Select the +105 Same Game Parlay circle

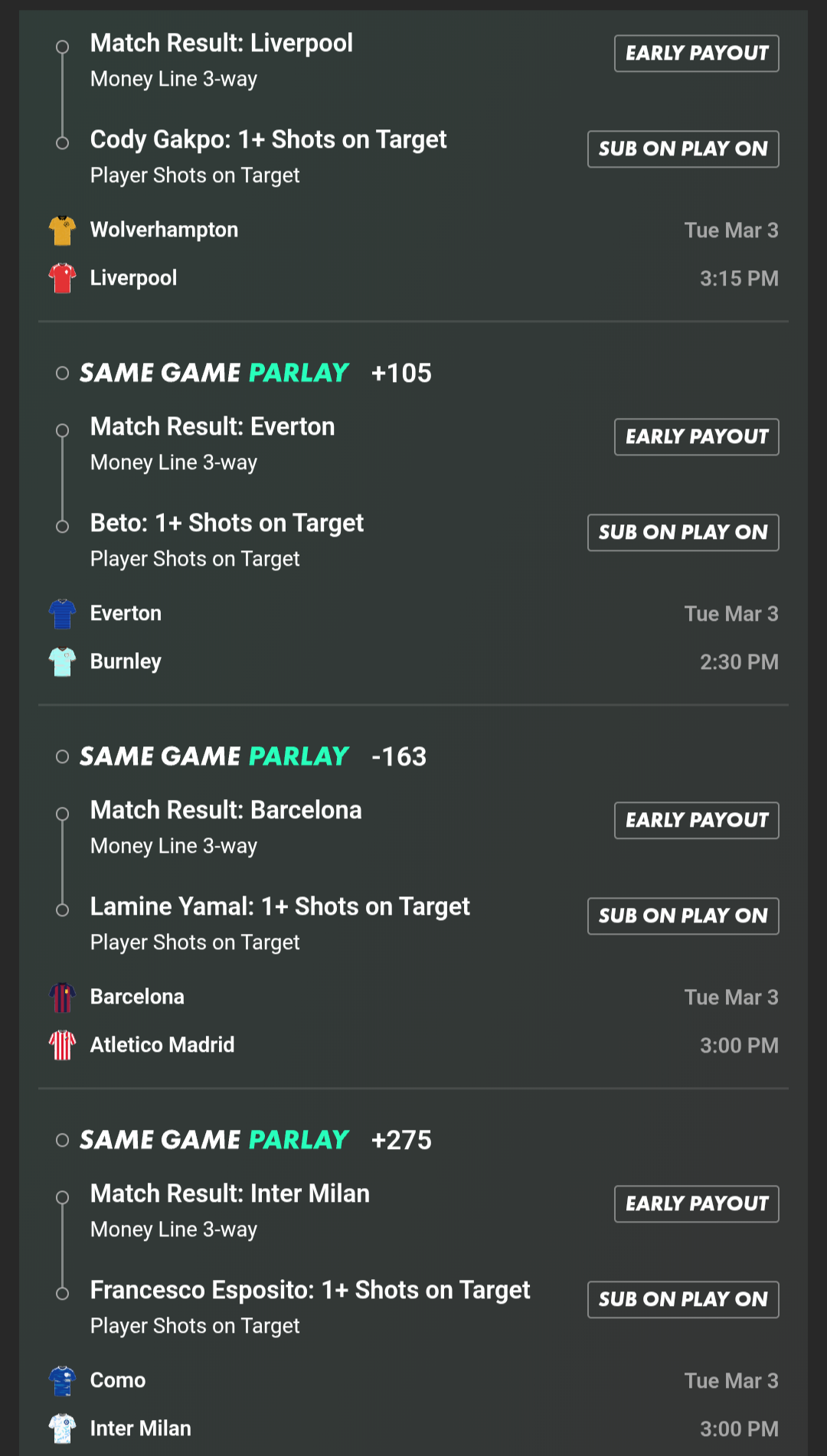(x=63, y=374)
